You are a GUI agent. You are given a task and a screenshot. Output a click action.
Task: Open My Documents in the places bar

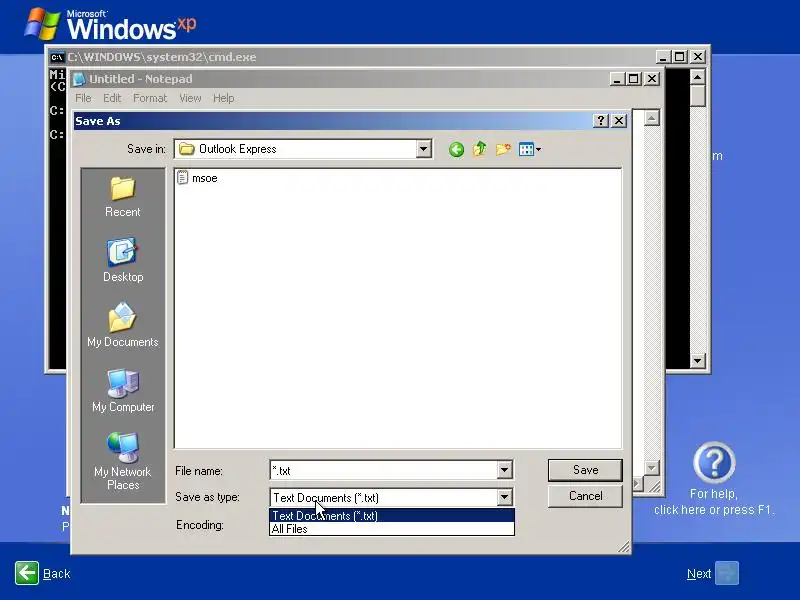[x=122, y=326]
